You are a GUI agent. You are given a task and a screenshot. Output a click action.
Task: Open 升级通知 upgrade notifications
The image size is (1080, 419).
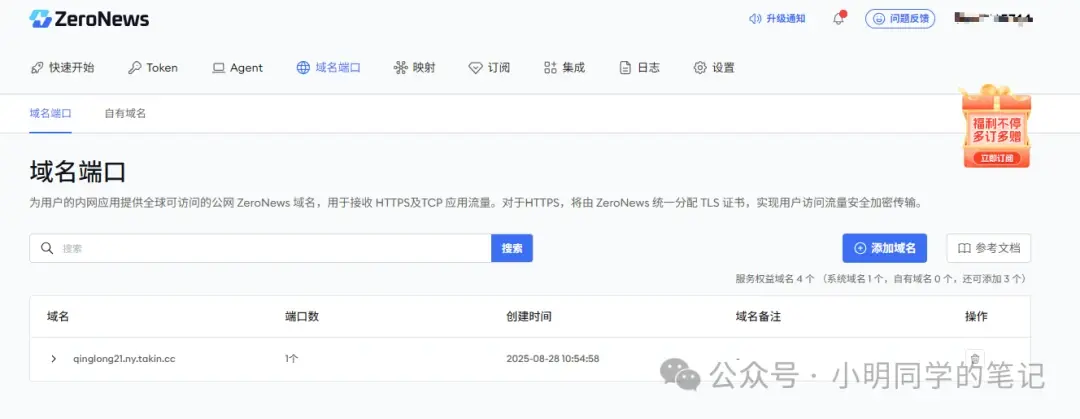pyautogui.click(x=777, y=19)
